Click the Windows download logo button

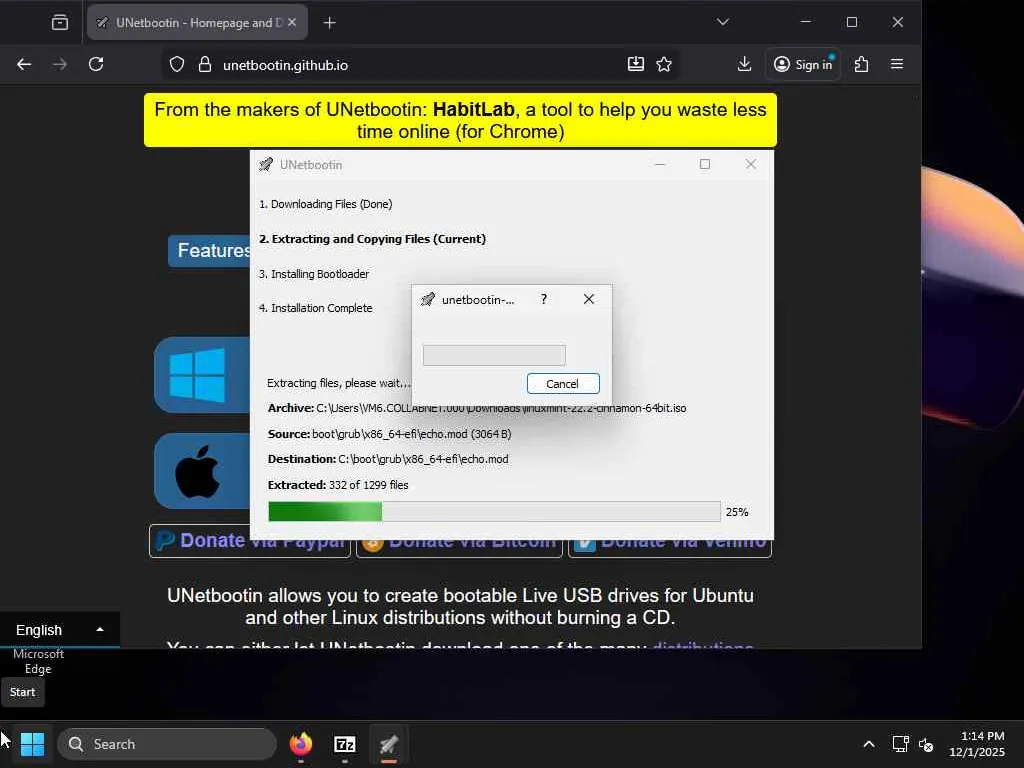pos(202,375)
